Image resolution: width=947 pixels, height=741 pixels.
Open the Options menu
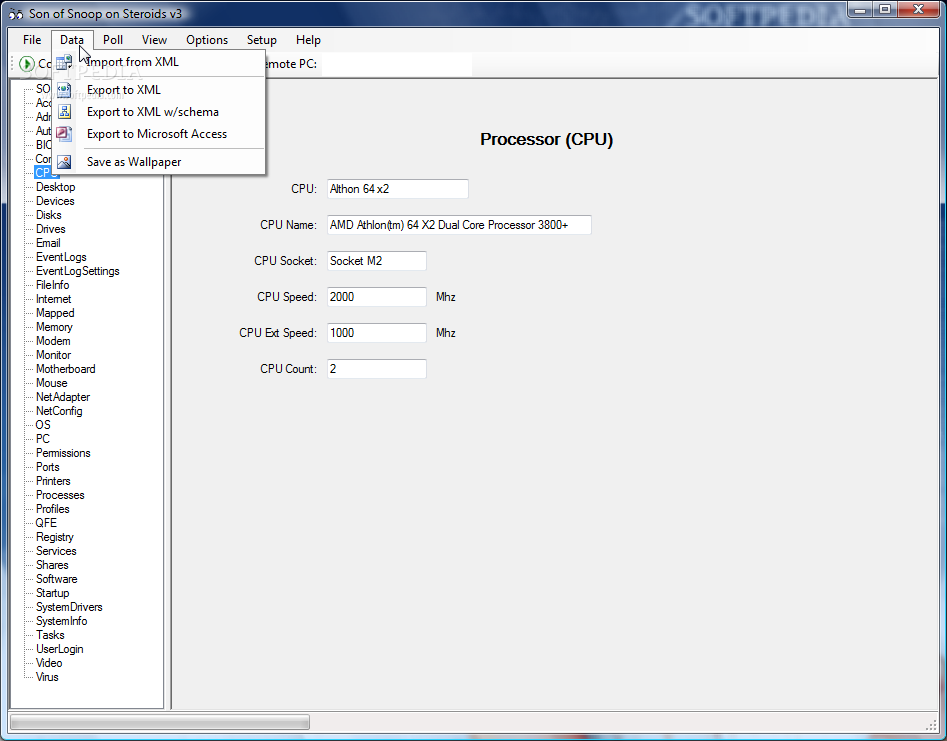pyautogui.click(x=207, y=40)
